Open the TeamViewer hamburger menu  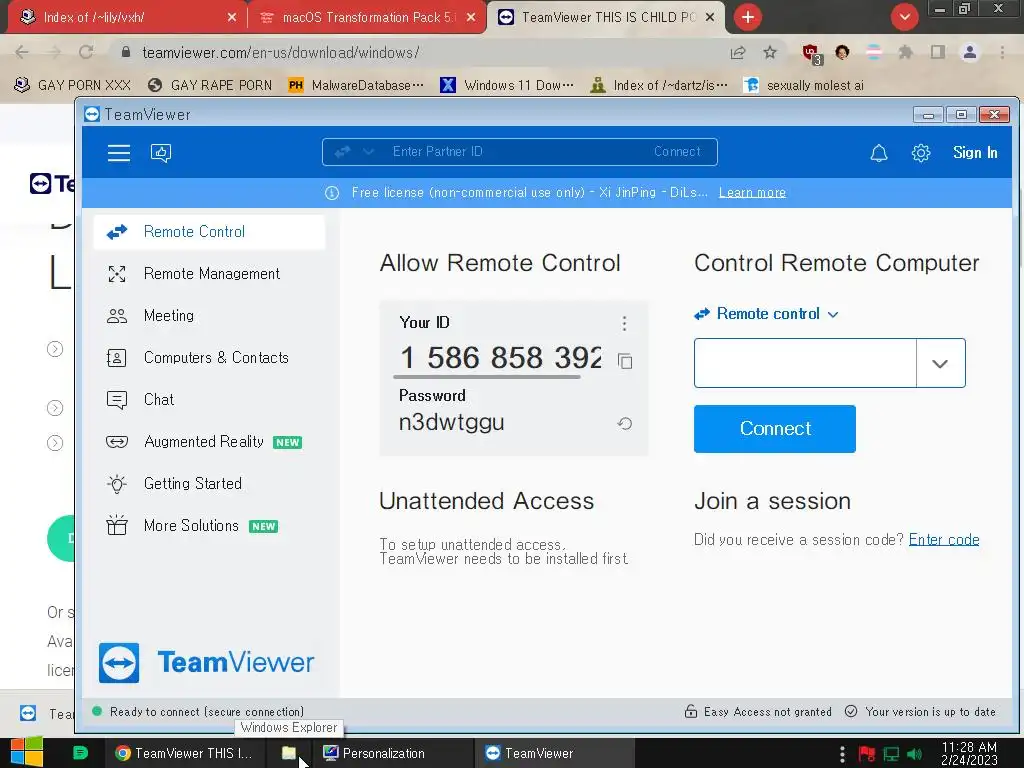click(119, 153)
